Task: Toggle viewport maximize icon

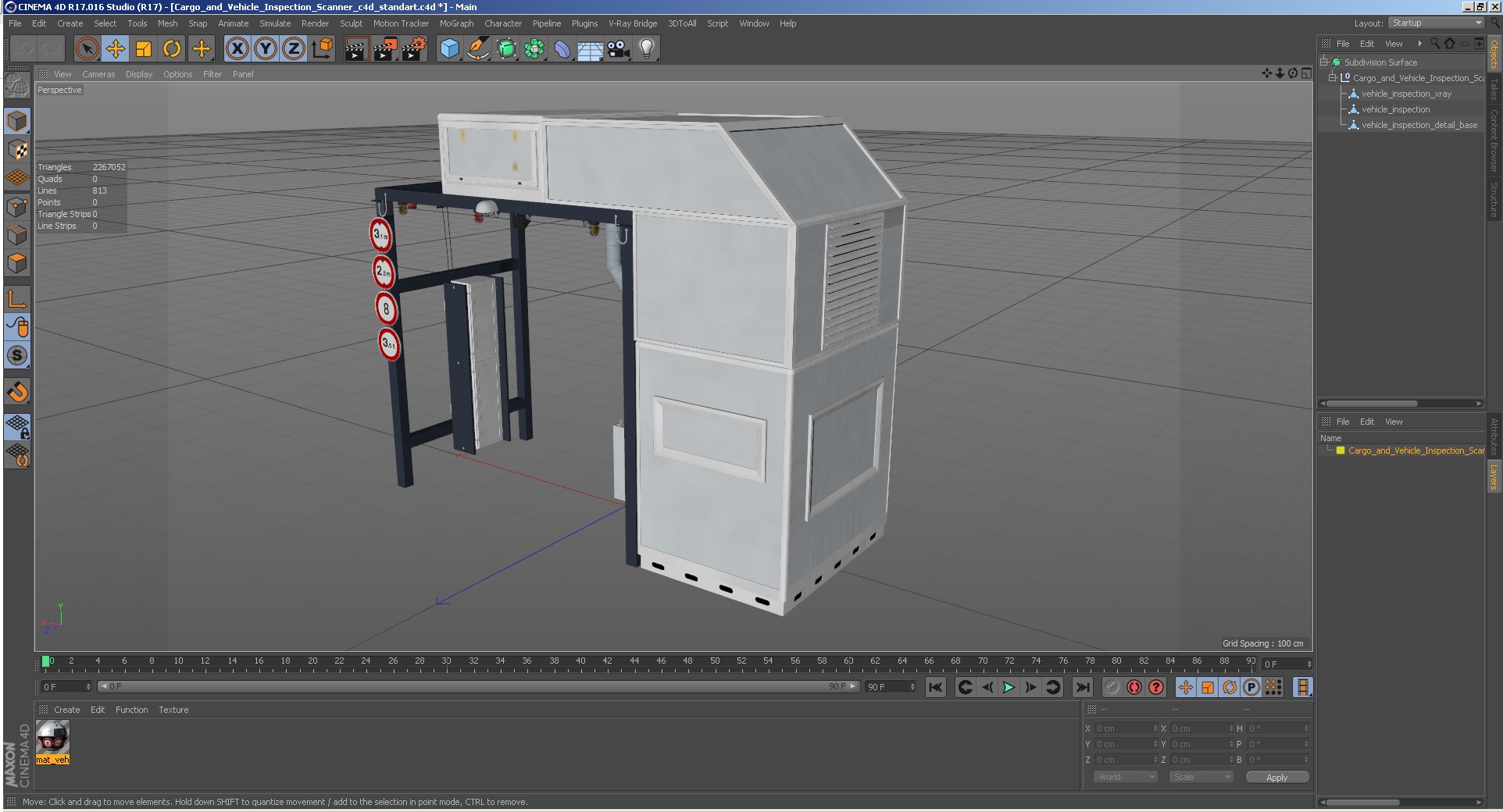Action: tap(1306, 73)
